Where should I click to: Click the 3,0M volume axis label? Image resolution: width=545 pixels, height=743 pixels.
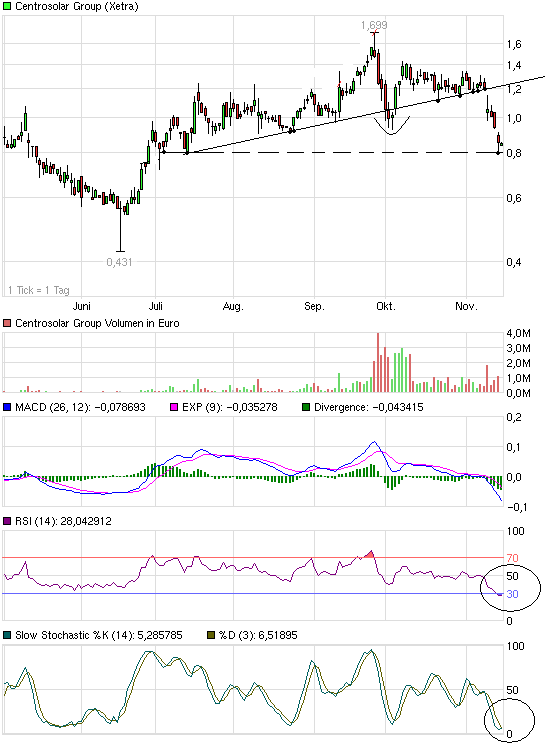click(x=518, y=348)
